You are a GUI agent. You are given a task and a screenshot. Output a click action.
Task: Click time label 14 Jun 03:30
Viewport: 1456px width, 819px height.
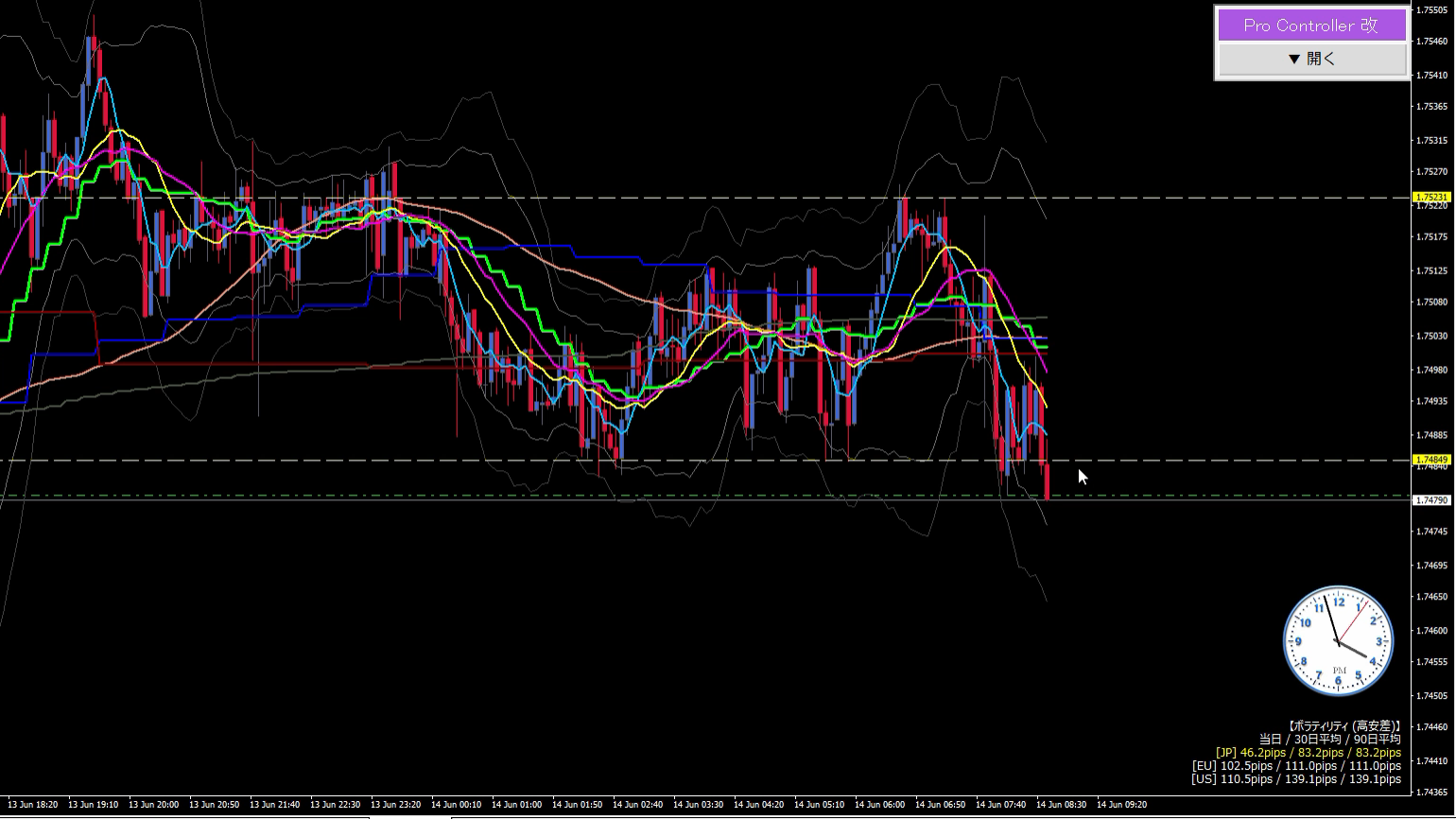(x=699, y=805)
